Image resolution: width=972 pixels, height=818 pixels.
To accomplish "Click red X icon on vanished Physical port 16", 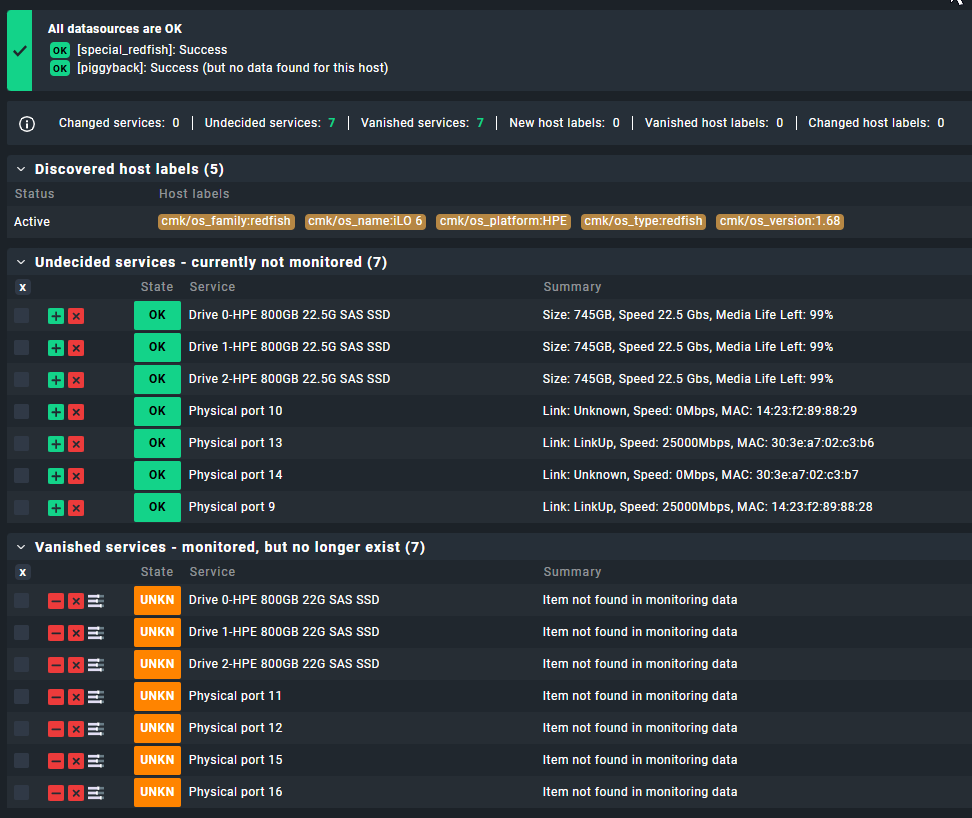I will coord(76,792).
